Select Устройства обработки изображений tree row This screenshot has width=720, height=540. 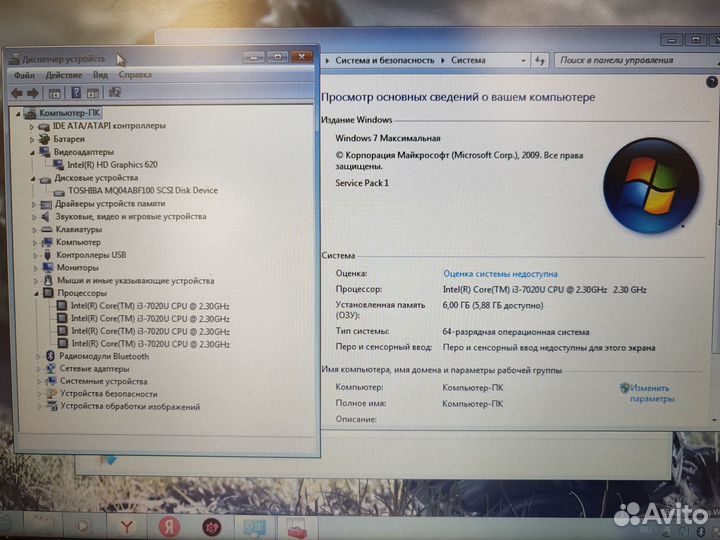pyautogui.click(x=130, y=406)
